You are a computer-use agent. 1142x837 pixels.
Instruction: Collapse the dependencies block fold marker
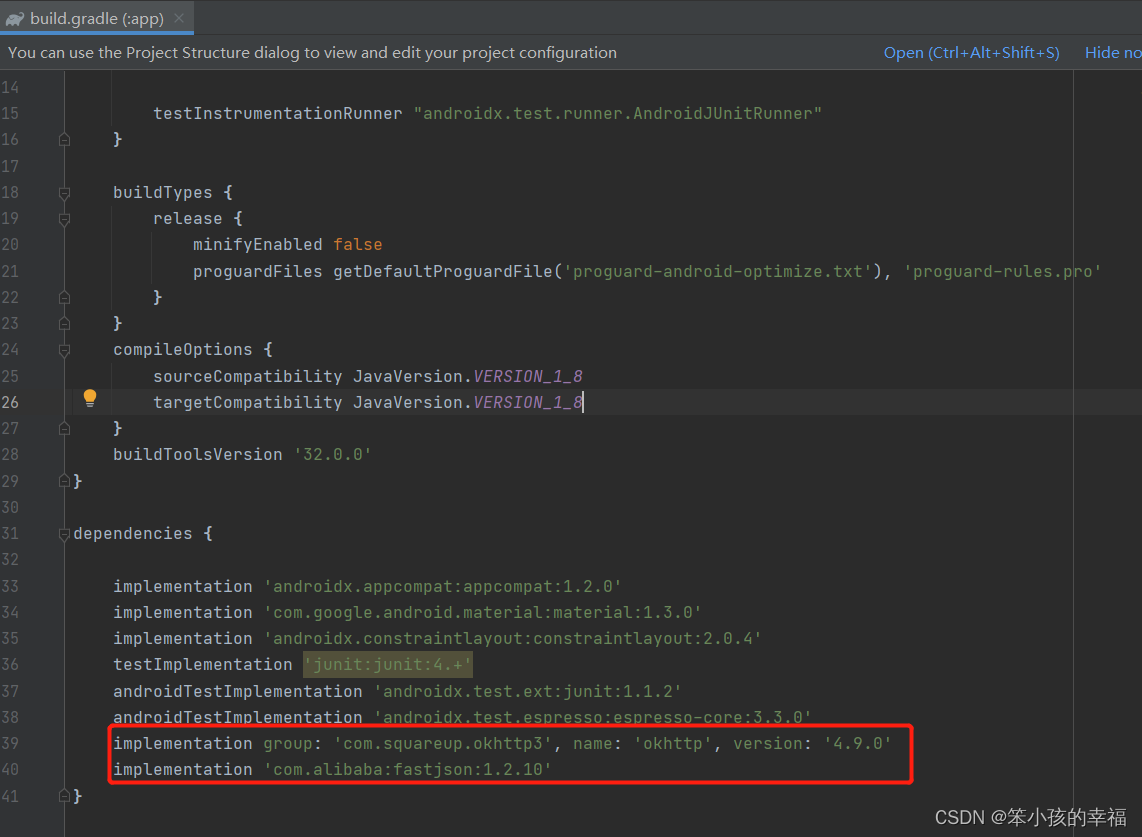point(64,534)
